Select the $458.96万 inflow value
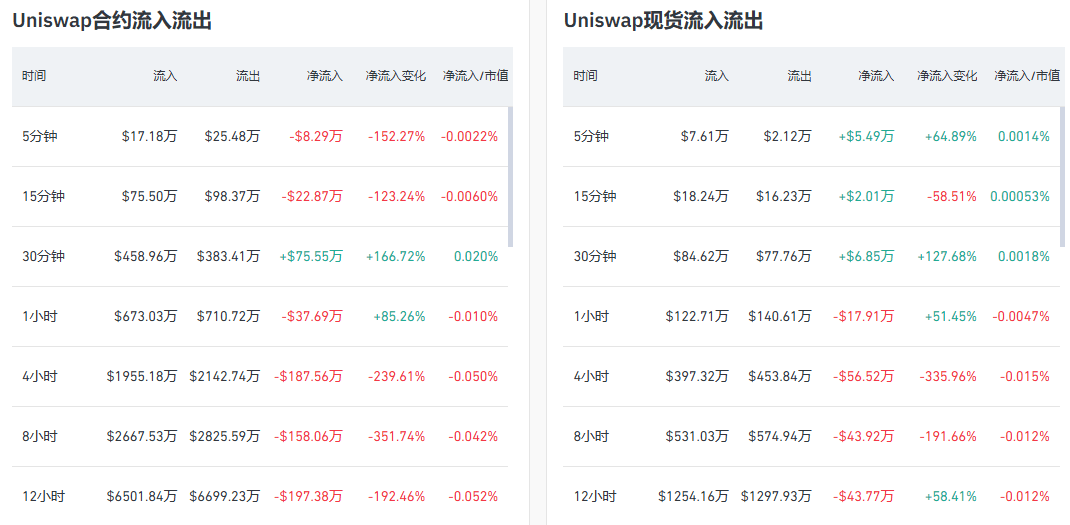Viewport: 1070px width, 525px height. 146,257
